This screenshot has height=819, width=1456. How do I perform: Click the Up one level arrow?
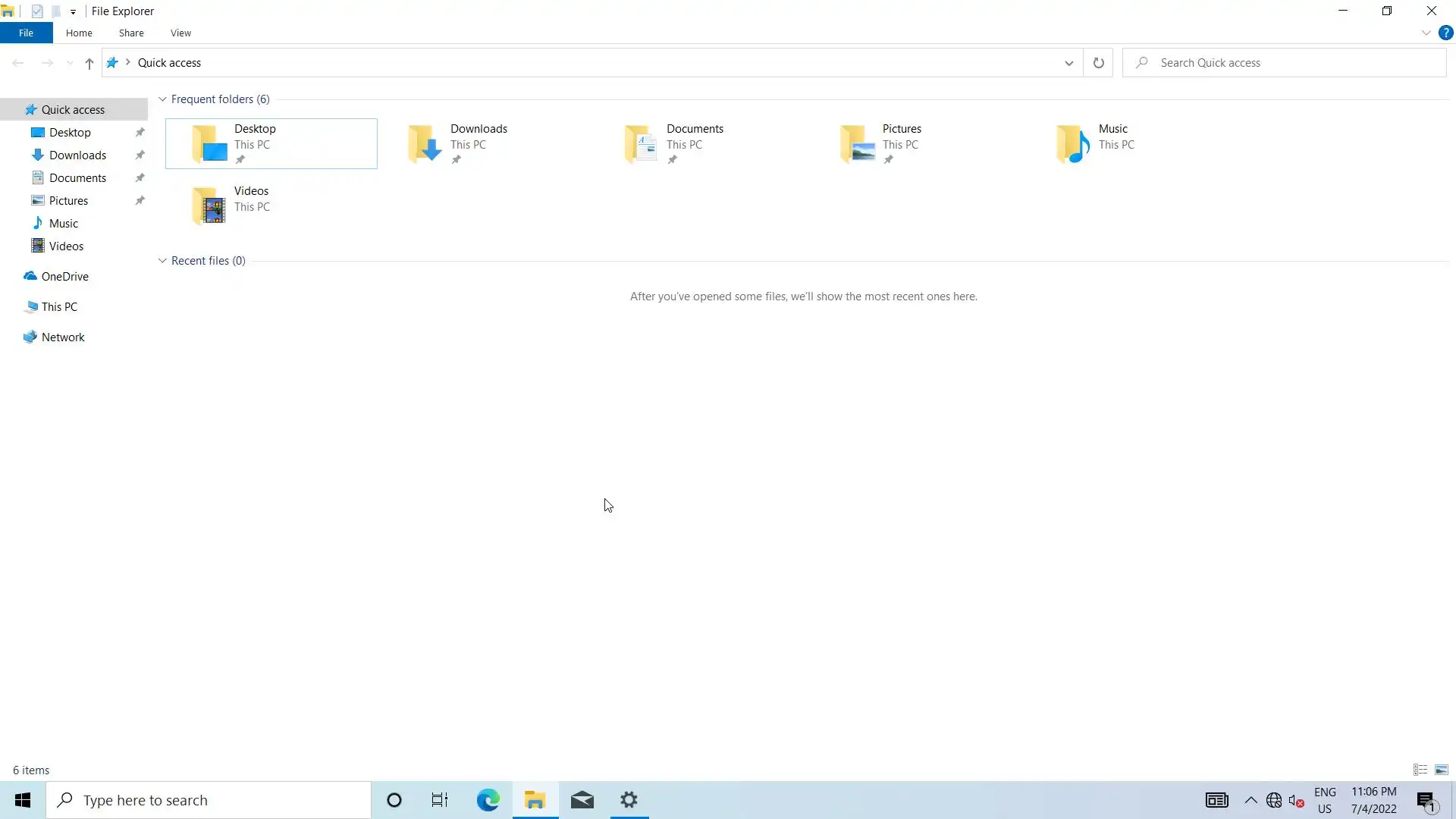click(89, 63)
